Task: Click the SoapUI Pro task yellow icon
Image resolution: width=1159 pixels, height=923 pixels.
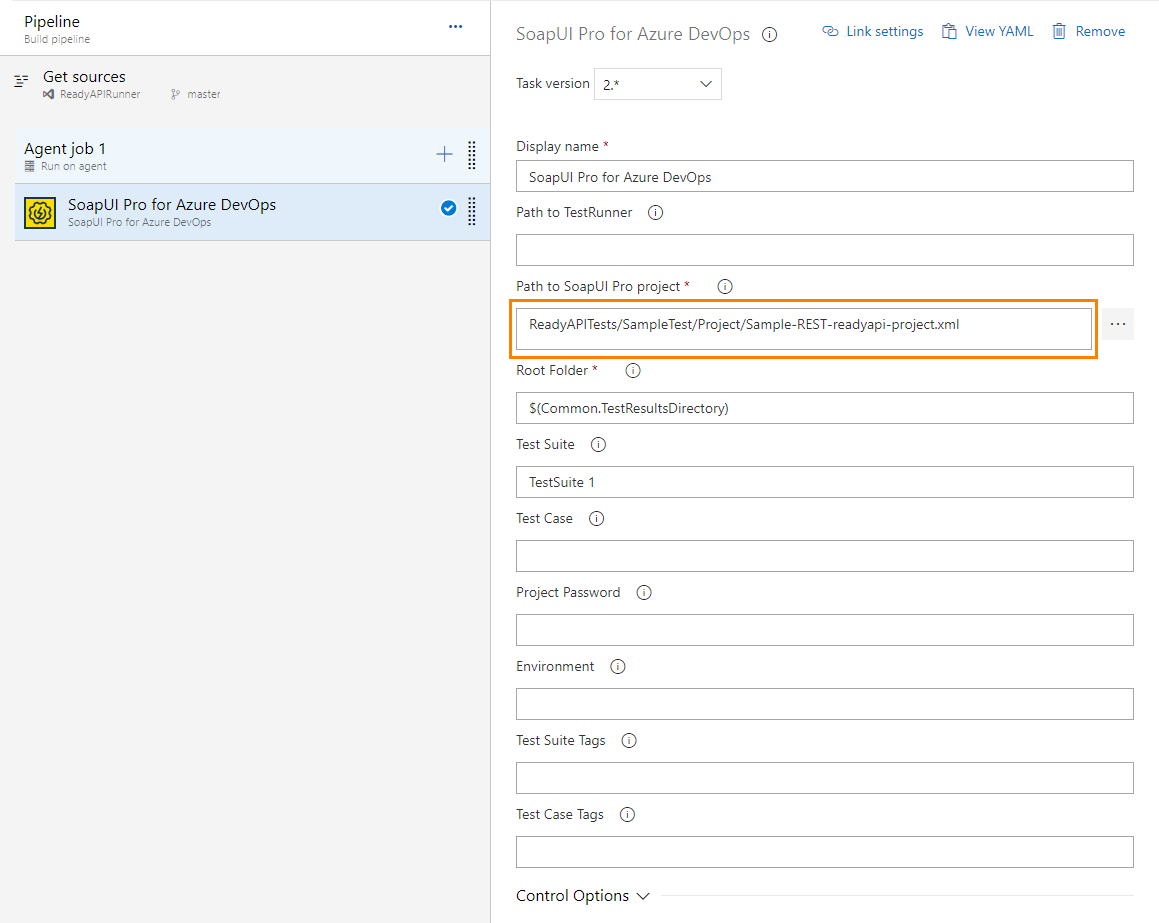Action: coord(40,213)
